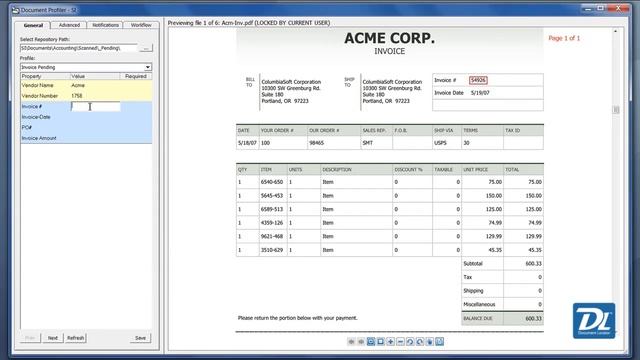This screenshot has height=360, width=640.
Task: Click the browse (...) repository path button
Action: click(x=146, y=48)
